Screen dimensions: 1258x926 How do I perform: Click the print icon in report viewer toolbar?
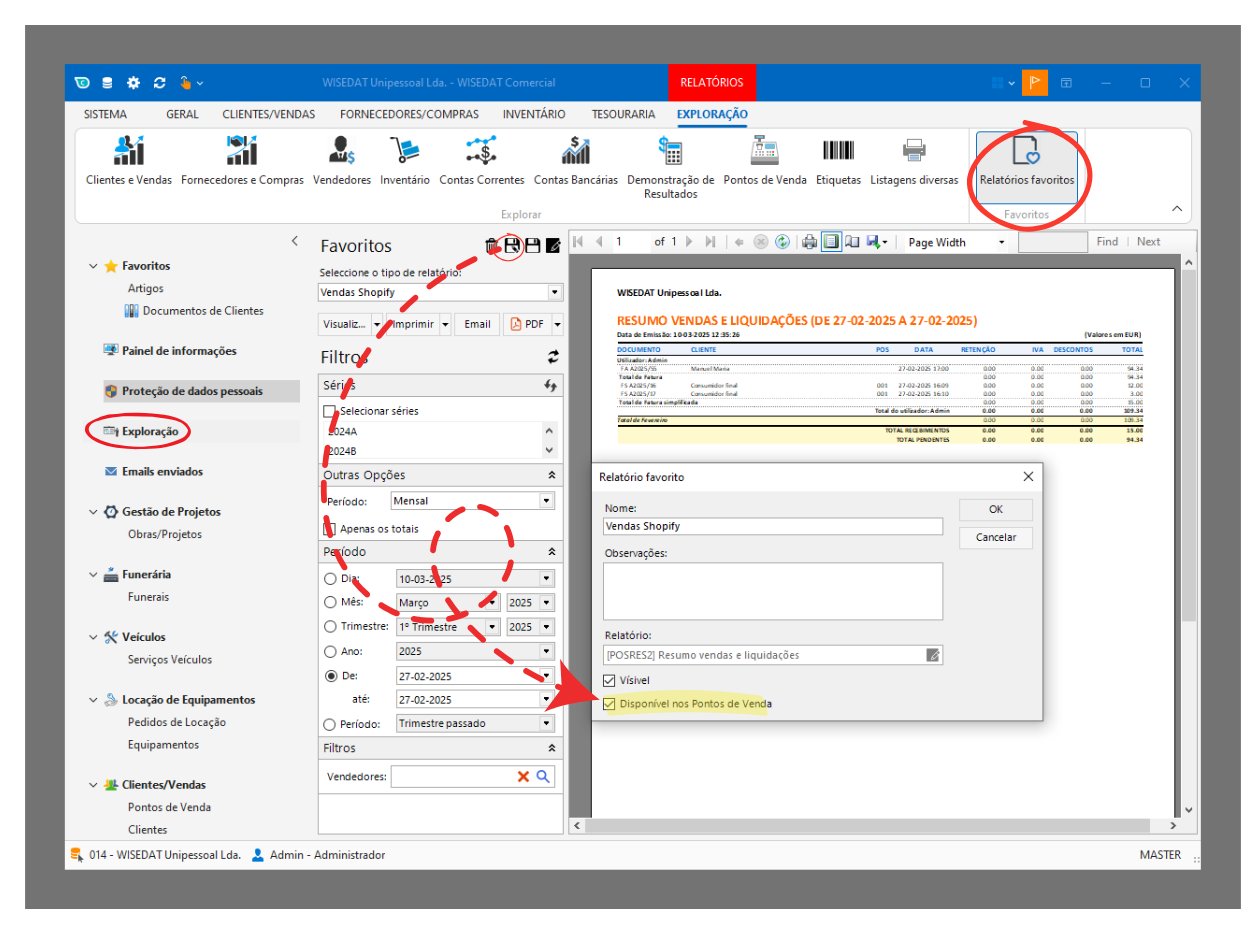[809, 242]
